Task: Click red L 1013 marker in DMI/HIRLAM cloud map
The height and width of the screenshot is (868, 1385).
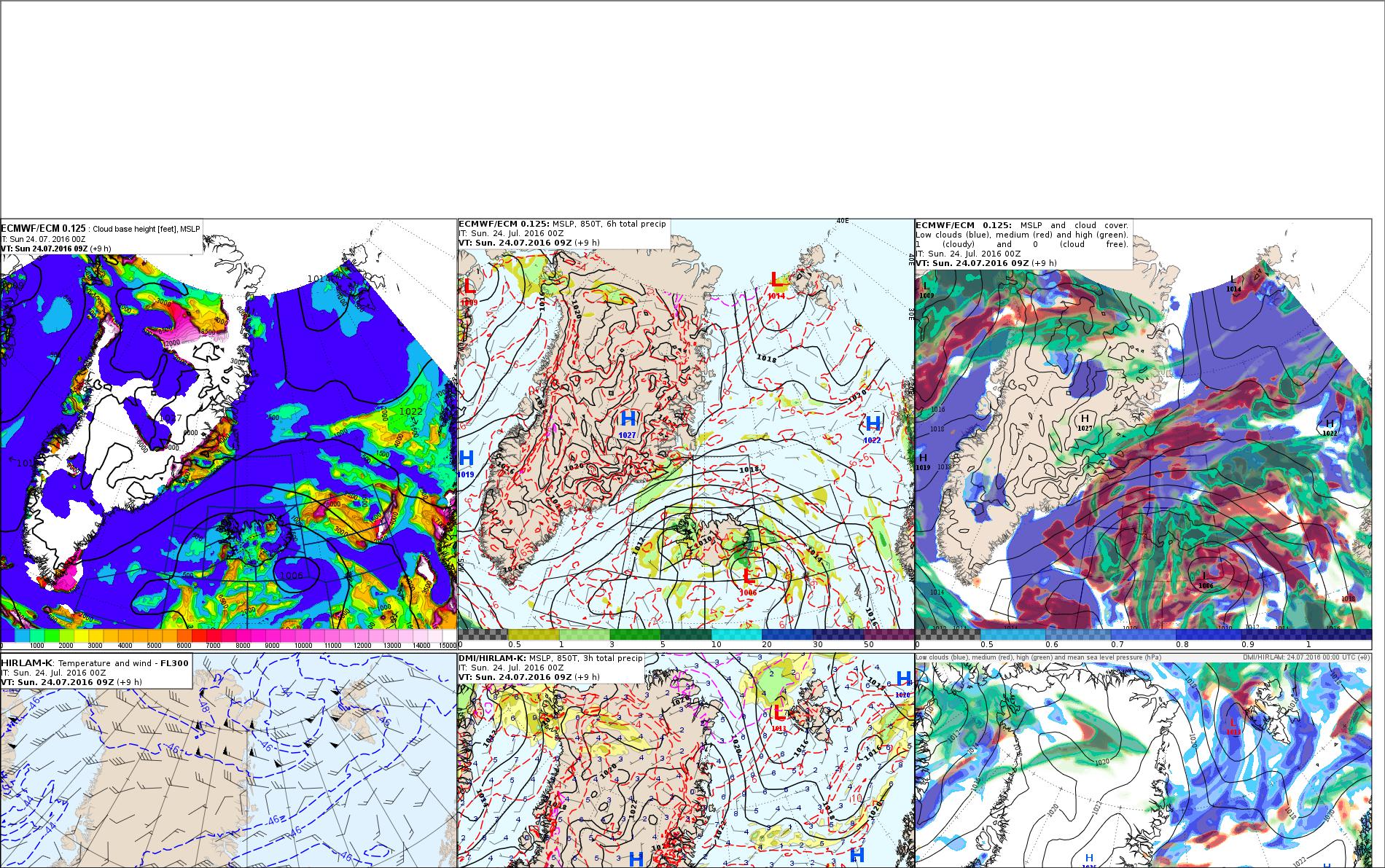Action: (1233, 726)
